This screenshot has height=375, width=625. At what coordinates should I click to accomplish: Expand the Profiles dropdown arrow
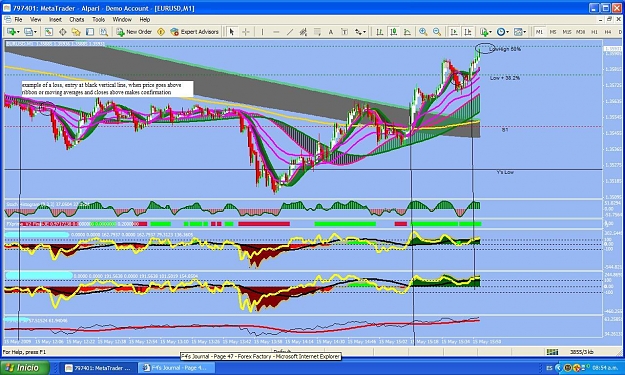click(35, 32)
